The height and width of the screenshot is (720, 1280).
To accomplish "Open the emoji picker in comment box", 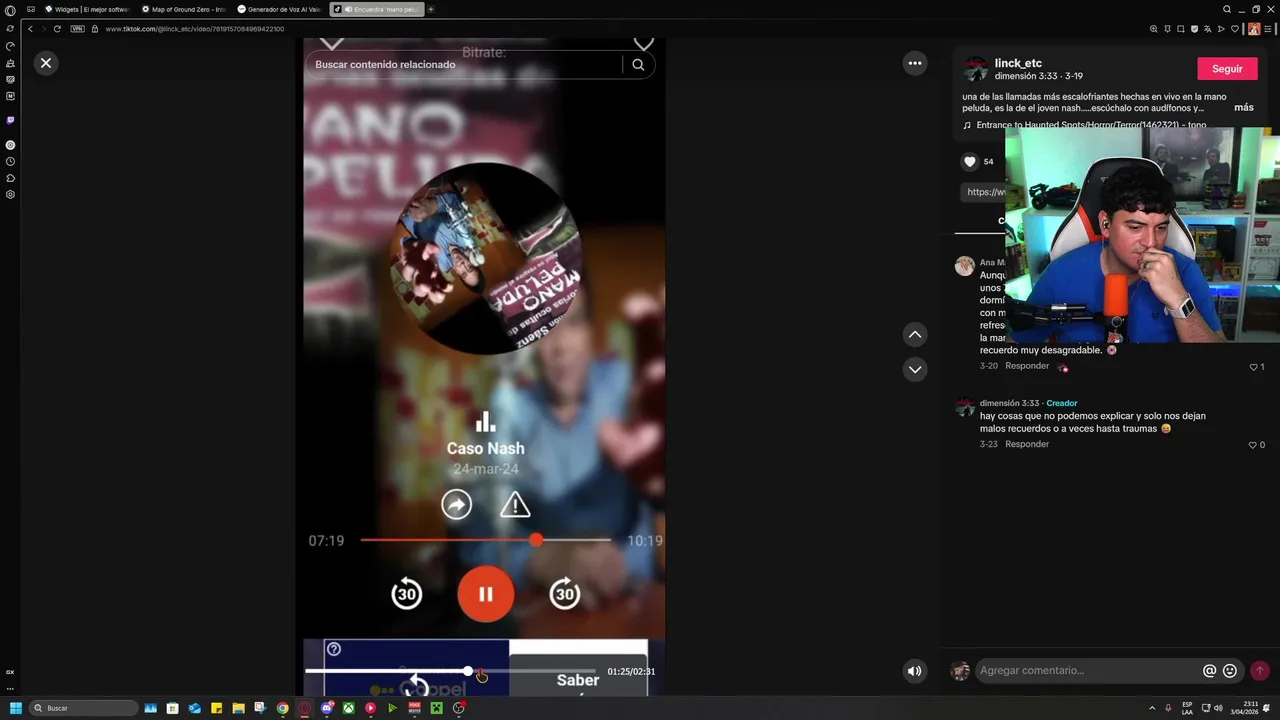I will point(1230,671).
